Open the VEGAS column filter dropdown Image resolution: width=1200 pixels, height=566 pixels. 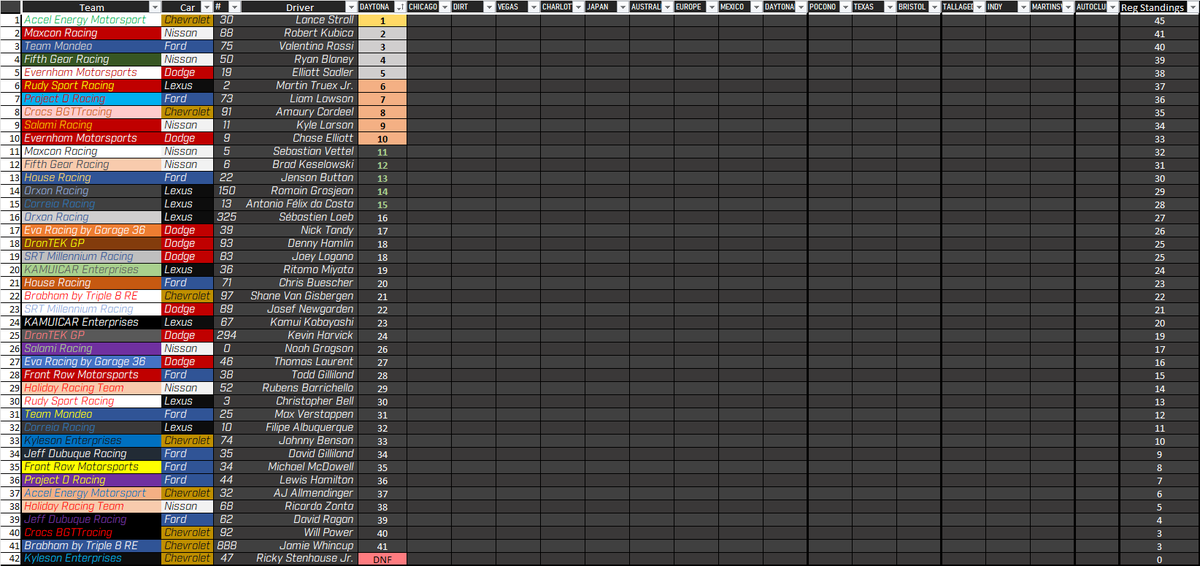pyautogui.click(x=533, y=7)
